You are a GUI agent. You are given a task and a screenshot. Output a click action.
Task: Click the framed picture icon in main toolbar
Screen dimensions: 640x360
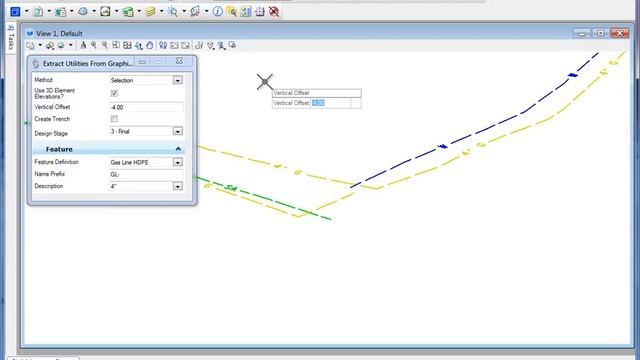click(x=105, y=11)
